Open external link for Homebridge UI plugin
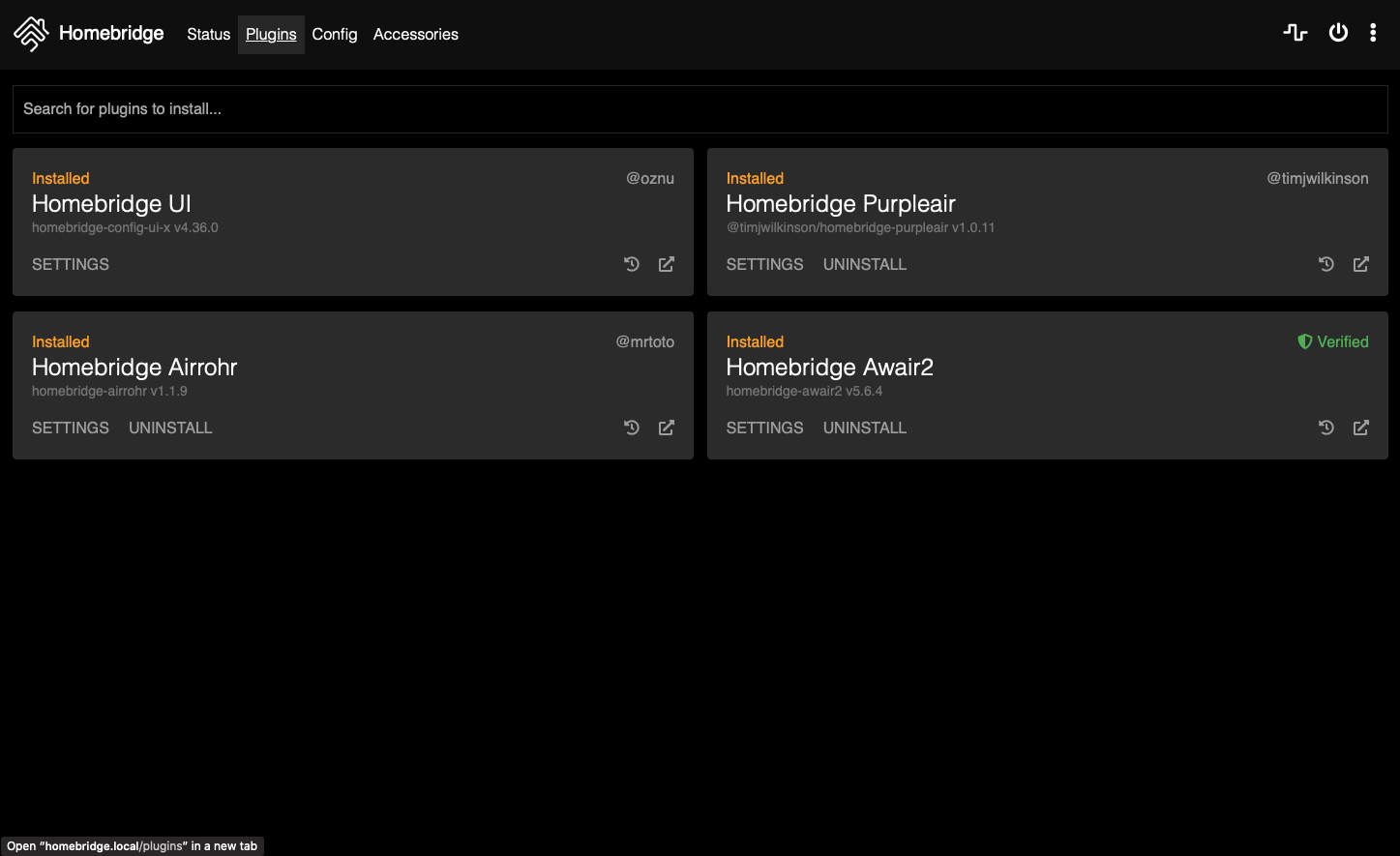The height and width of the screenshot is (856, 1400). 667,264
